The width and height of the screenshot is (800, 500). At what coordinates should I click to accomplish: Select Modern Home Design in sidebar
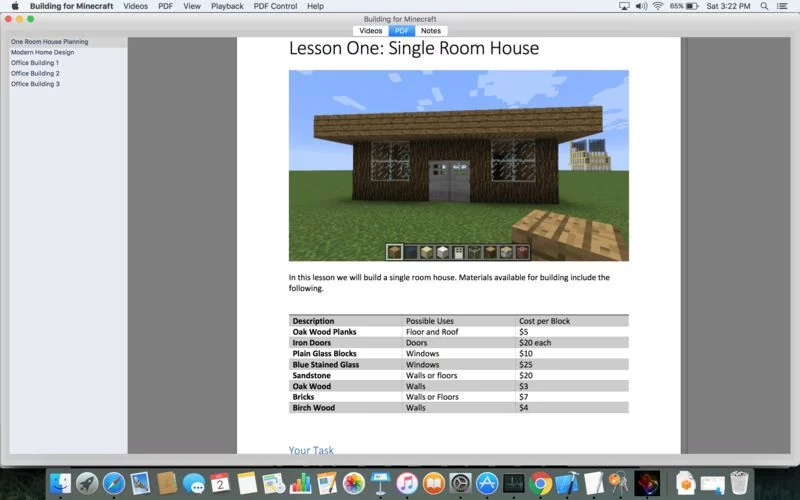(x=68, y=52)
